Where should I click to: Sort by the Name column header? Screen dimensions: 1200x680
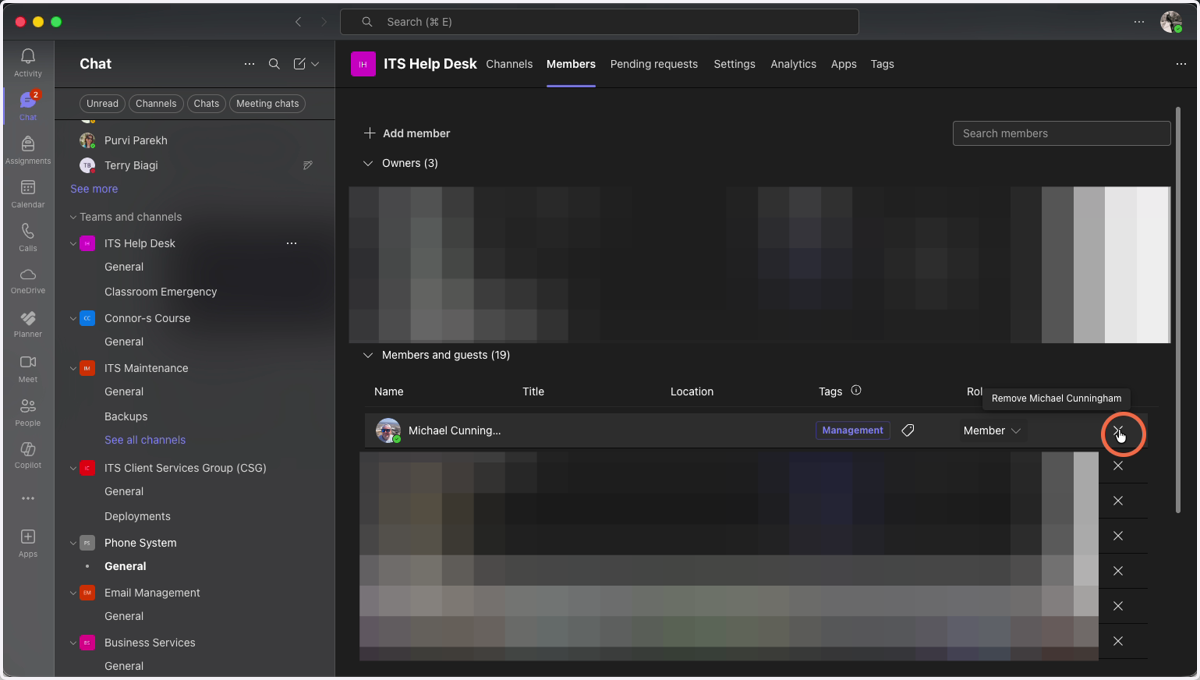[389, 392]
